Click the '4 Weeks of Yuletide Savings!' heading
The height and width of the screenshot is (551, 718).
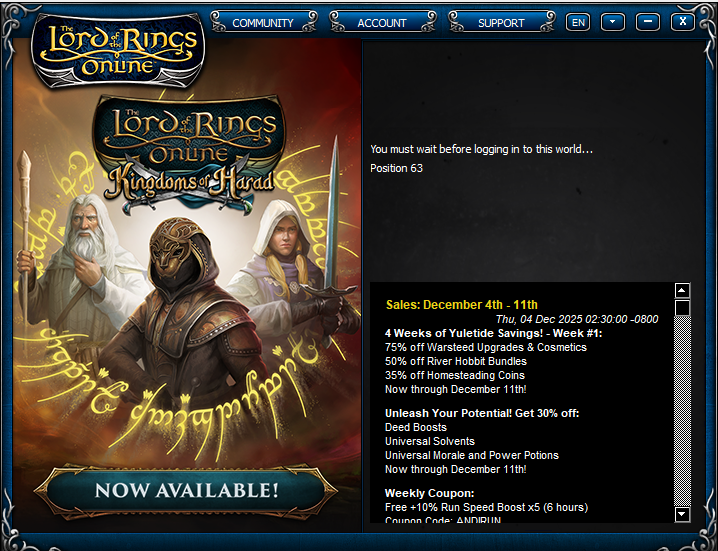pos(494,333)
